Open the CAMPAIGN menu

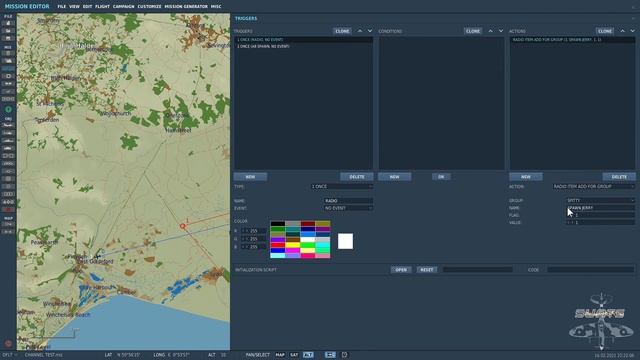[x=124, y=7]
